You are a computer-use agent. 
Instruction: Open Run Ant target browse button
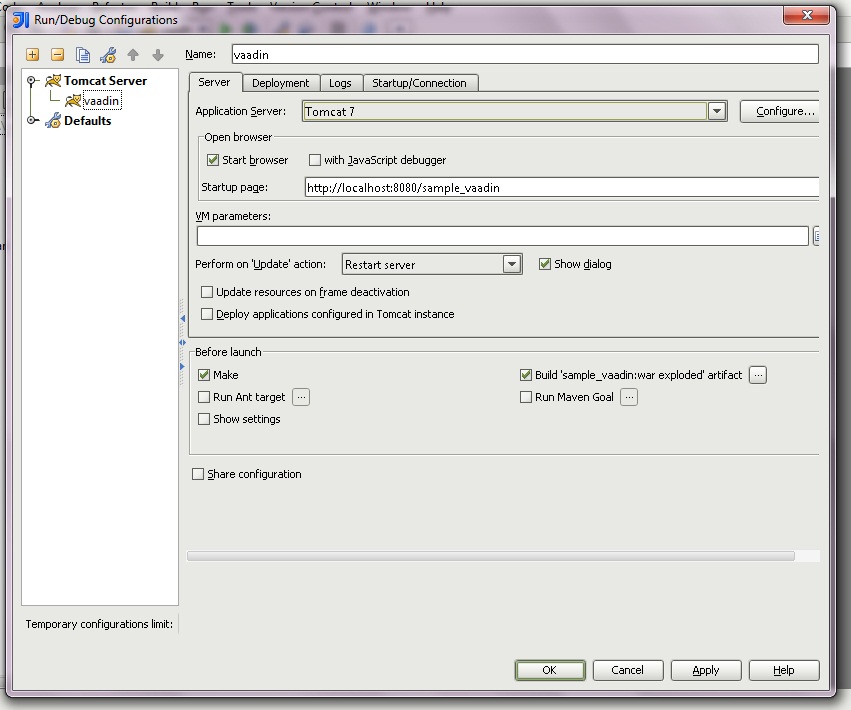point(301,397)
